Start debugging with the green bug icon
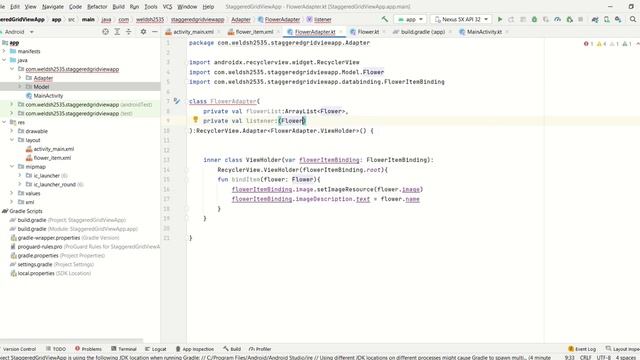This screenshot has height=360, width=640. [x=534, y=19]
